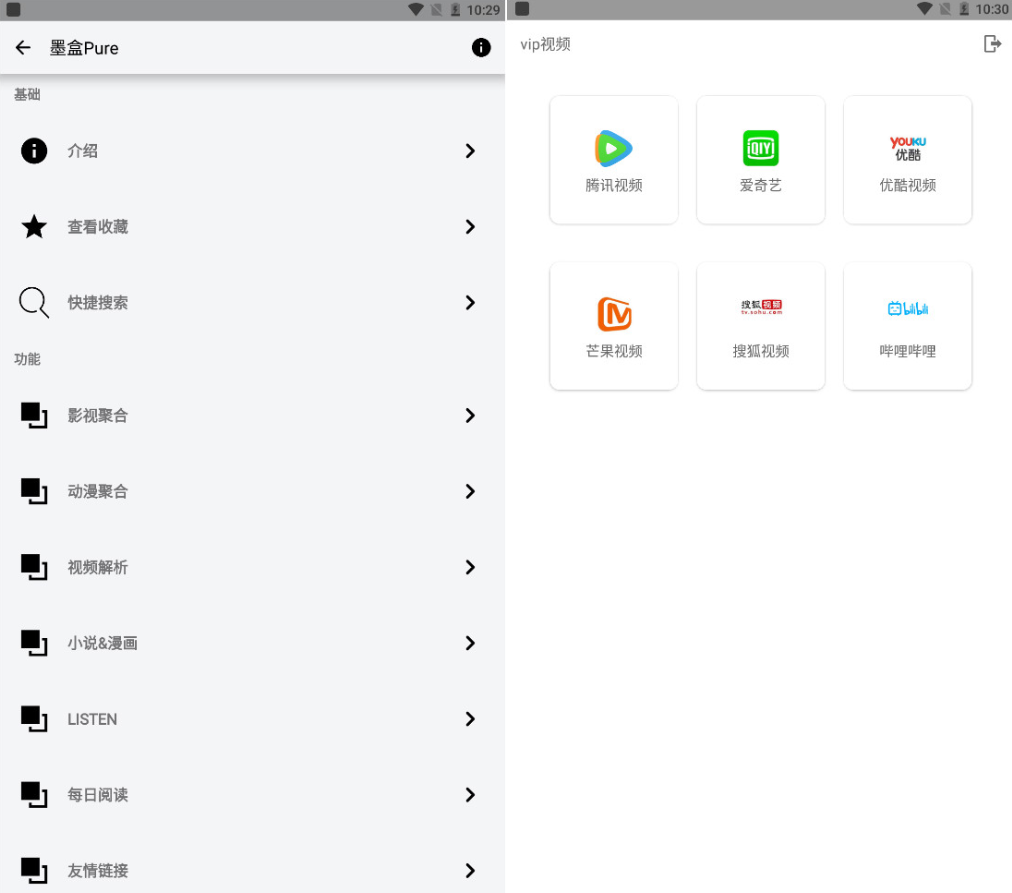This screenshot has width=1012, height=893.
Task: Launch 优酷视频 (Youku) tile
Action: tap(907, 160)
